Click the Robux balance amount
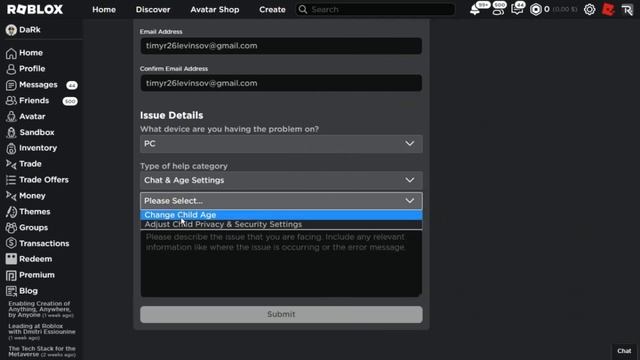 point(547,9)
